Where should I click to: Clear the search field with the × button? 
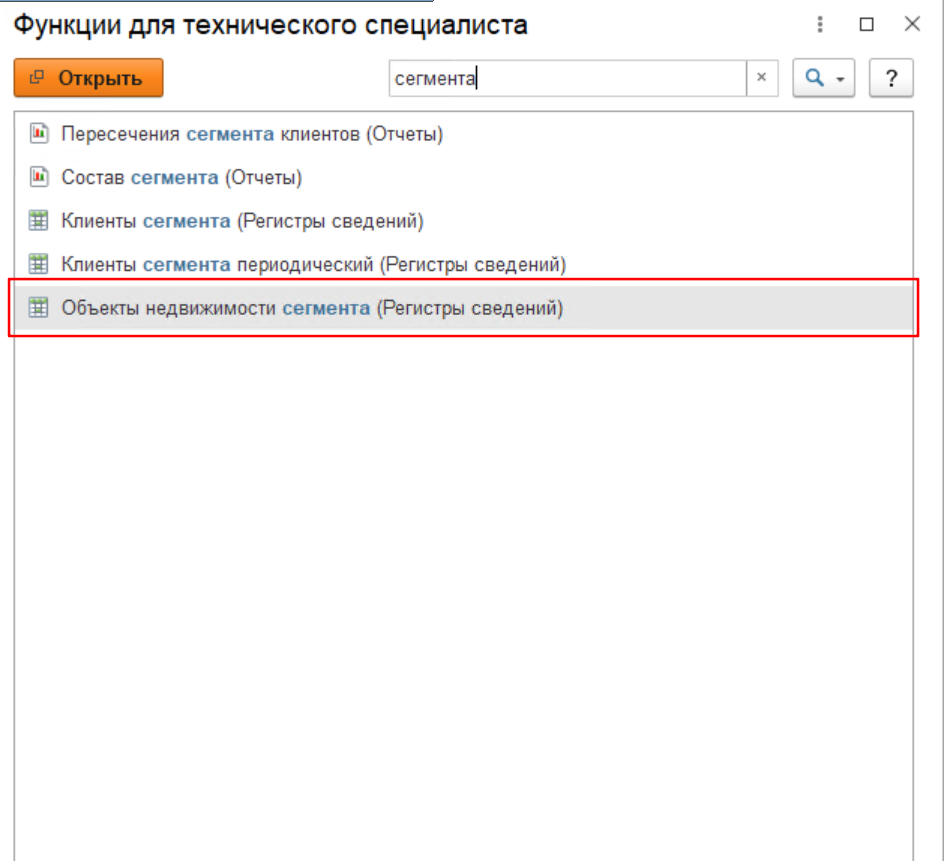[761, 78]
